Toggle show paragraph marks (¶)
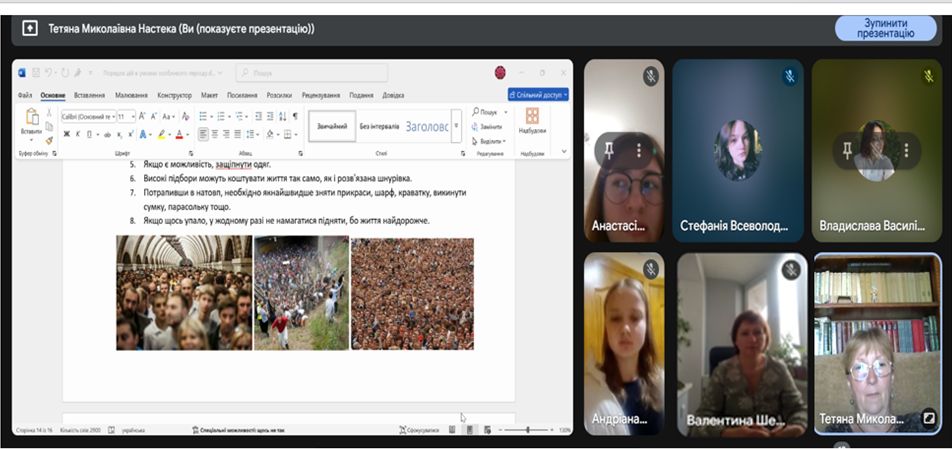Screen dimensions: 952x449 pos(295,116)
